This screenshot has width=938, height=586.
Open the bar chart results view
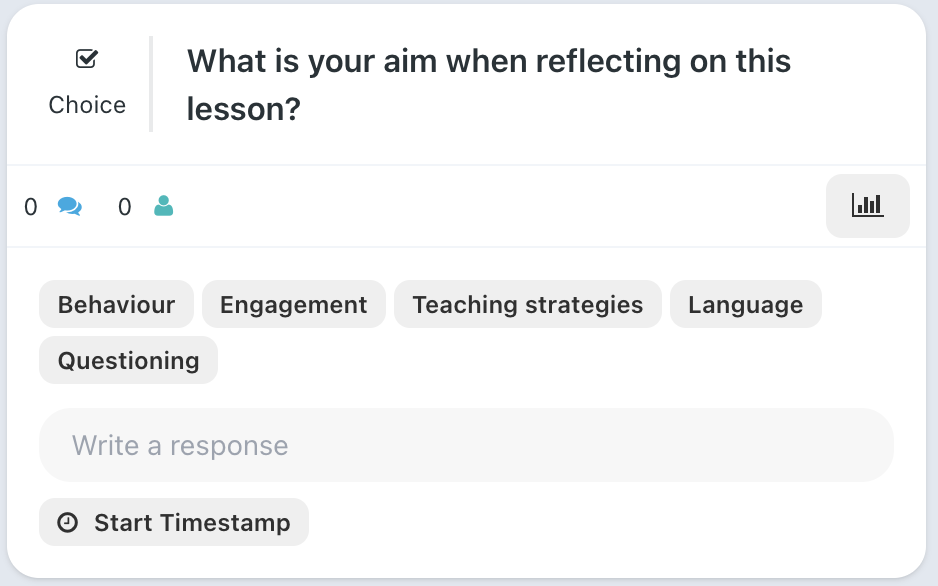[x=867, y=206]
